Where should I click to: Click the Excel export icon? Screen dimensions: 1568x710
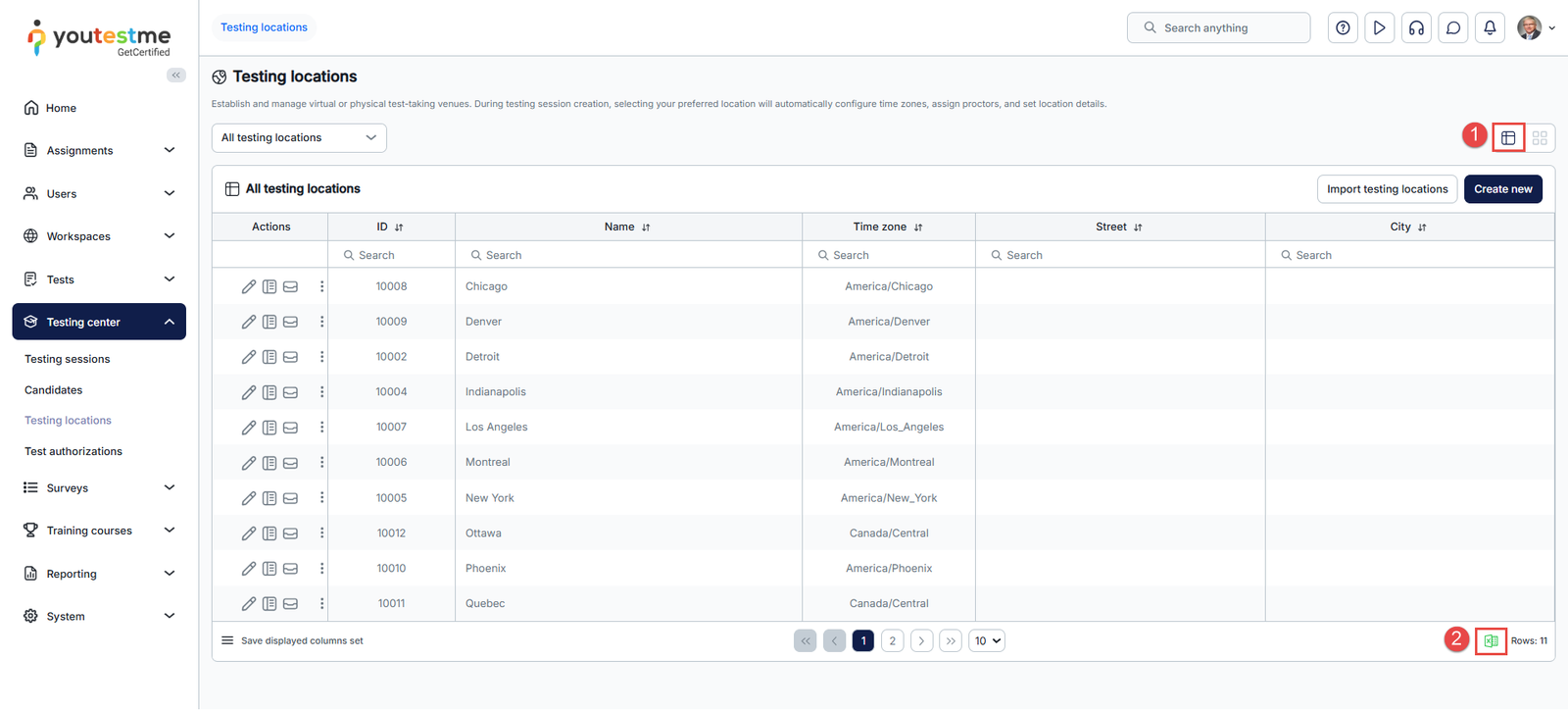click(1491, 641)
